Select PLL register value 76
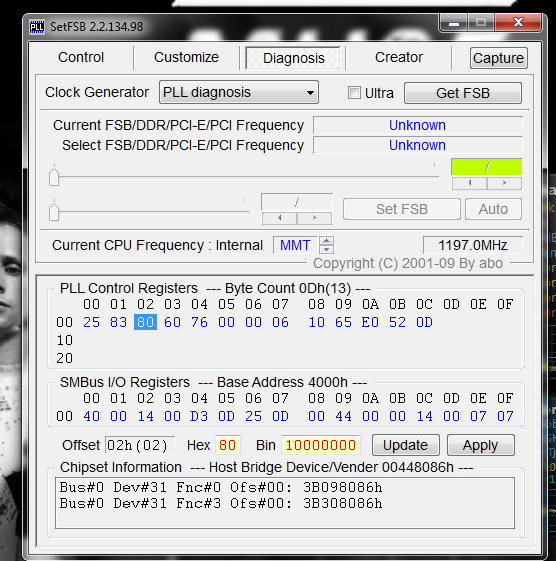The width and height of the screenshot is (556, 561). point(199,322)
